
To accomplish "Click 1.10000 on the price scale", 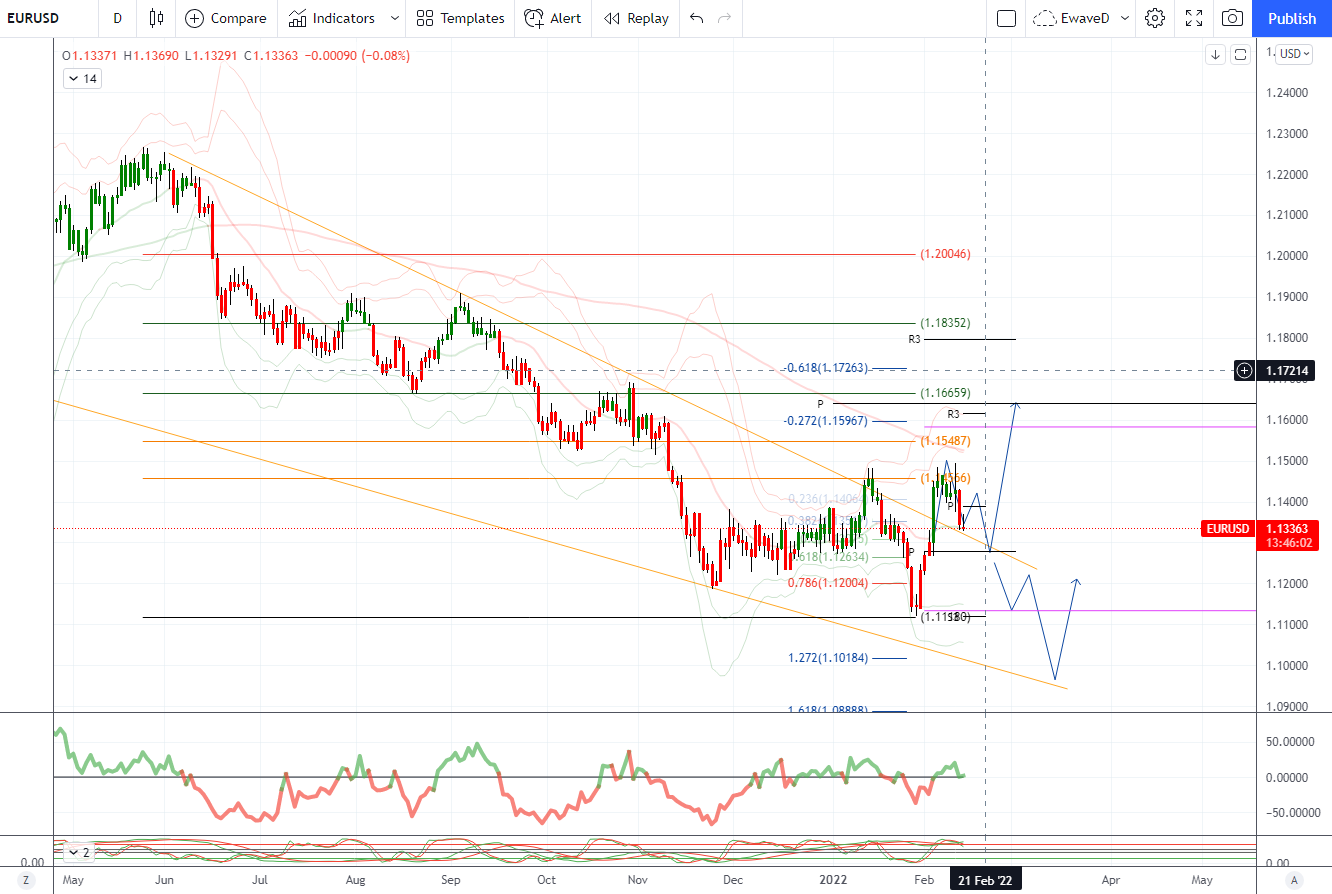I will click(x=1286, y=666).
